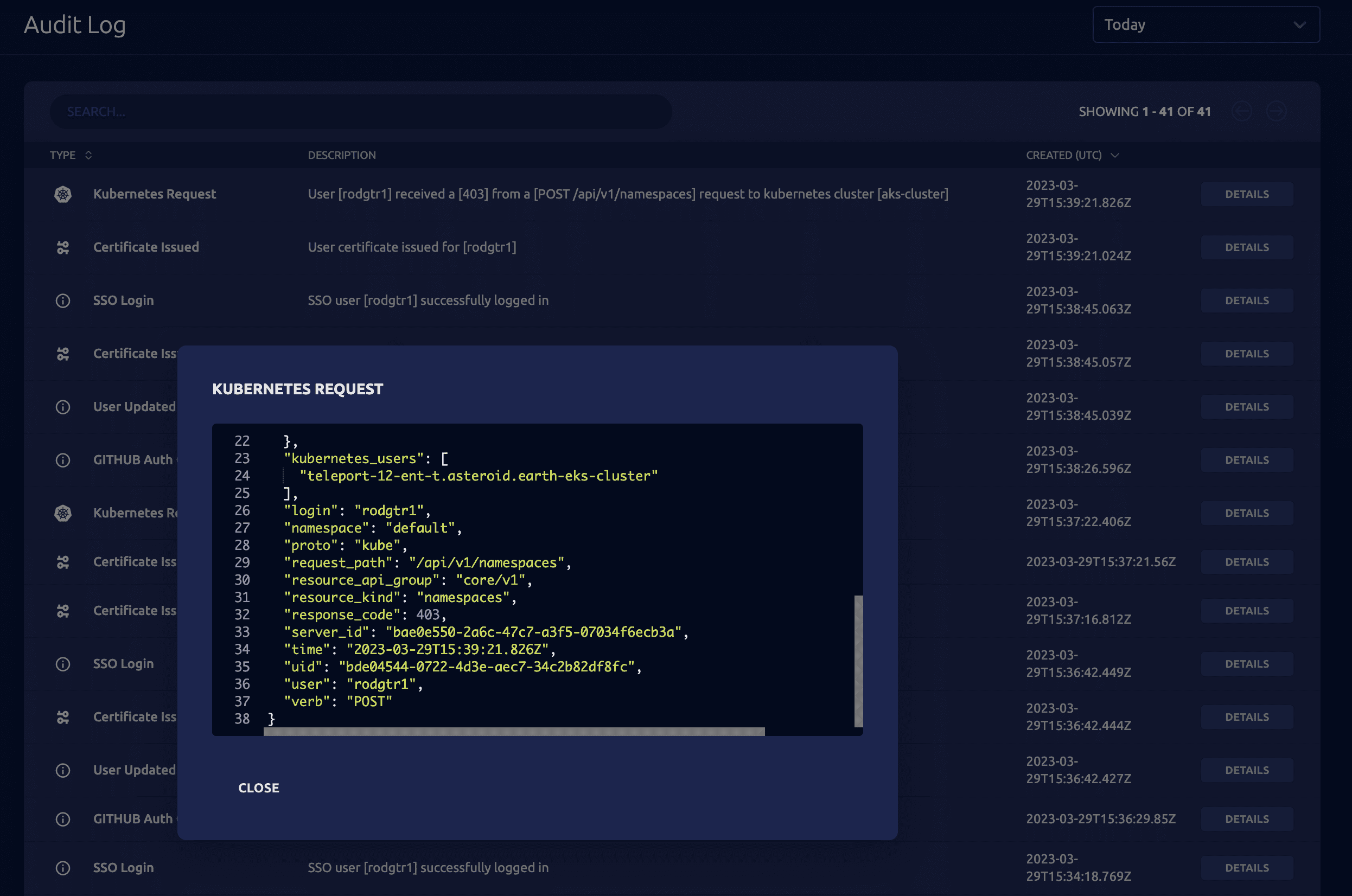The height and width of the screenshot is (896, 1352).
Task: Click the horizontal scrollbar in the JSON viewer
Action: click(x=513, y=732)
